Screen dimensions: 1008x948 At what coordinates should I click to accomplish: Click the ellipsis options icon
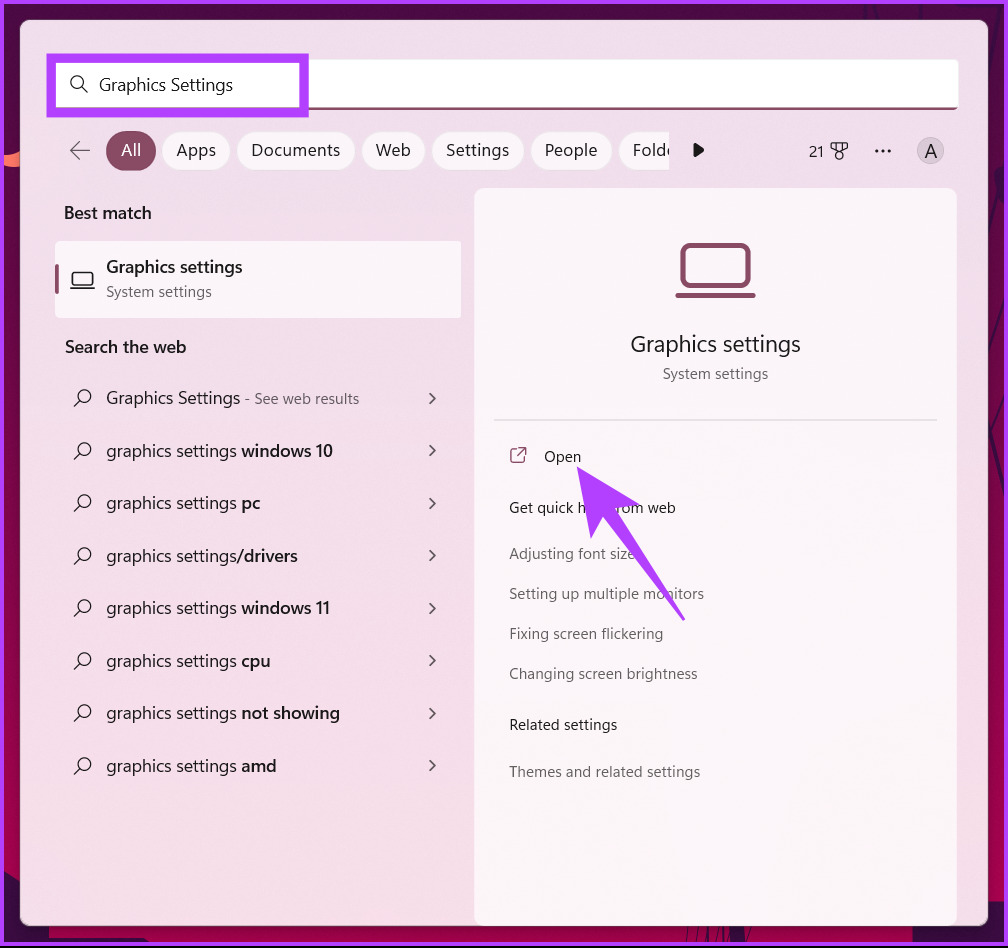(883, 150)
